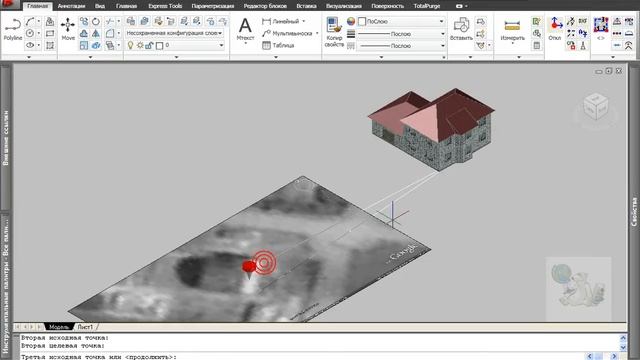This screenshot has width=640, height=360.
Task: Choose the Arc tool
Action: pos(30,21)
